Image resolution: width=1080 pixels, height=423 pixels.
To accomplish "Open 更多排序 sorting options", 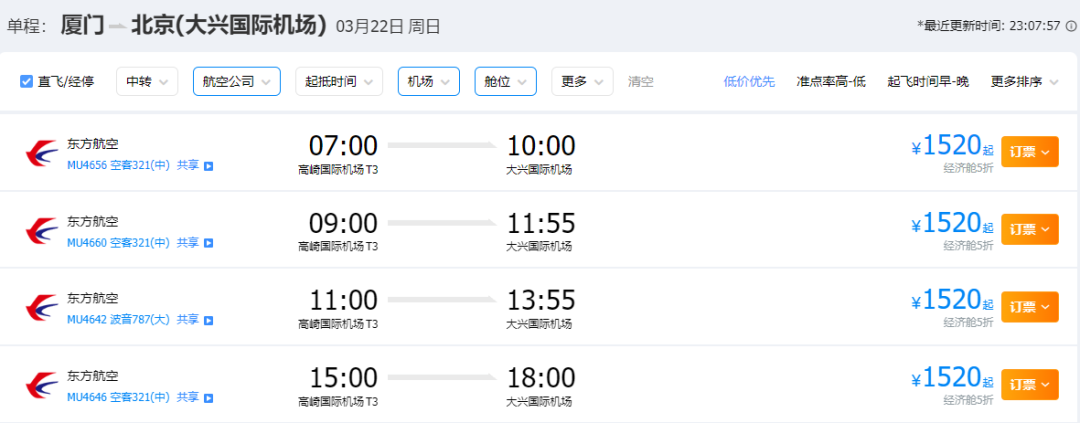I will click(1024, 82).
